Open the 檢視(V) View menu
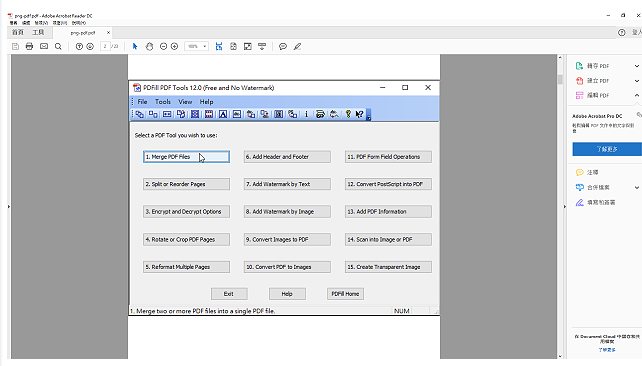This screenshot has width=642, height=366. (x=41, y=23)
